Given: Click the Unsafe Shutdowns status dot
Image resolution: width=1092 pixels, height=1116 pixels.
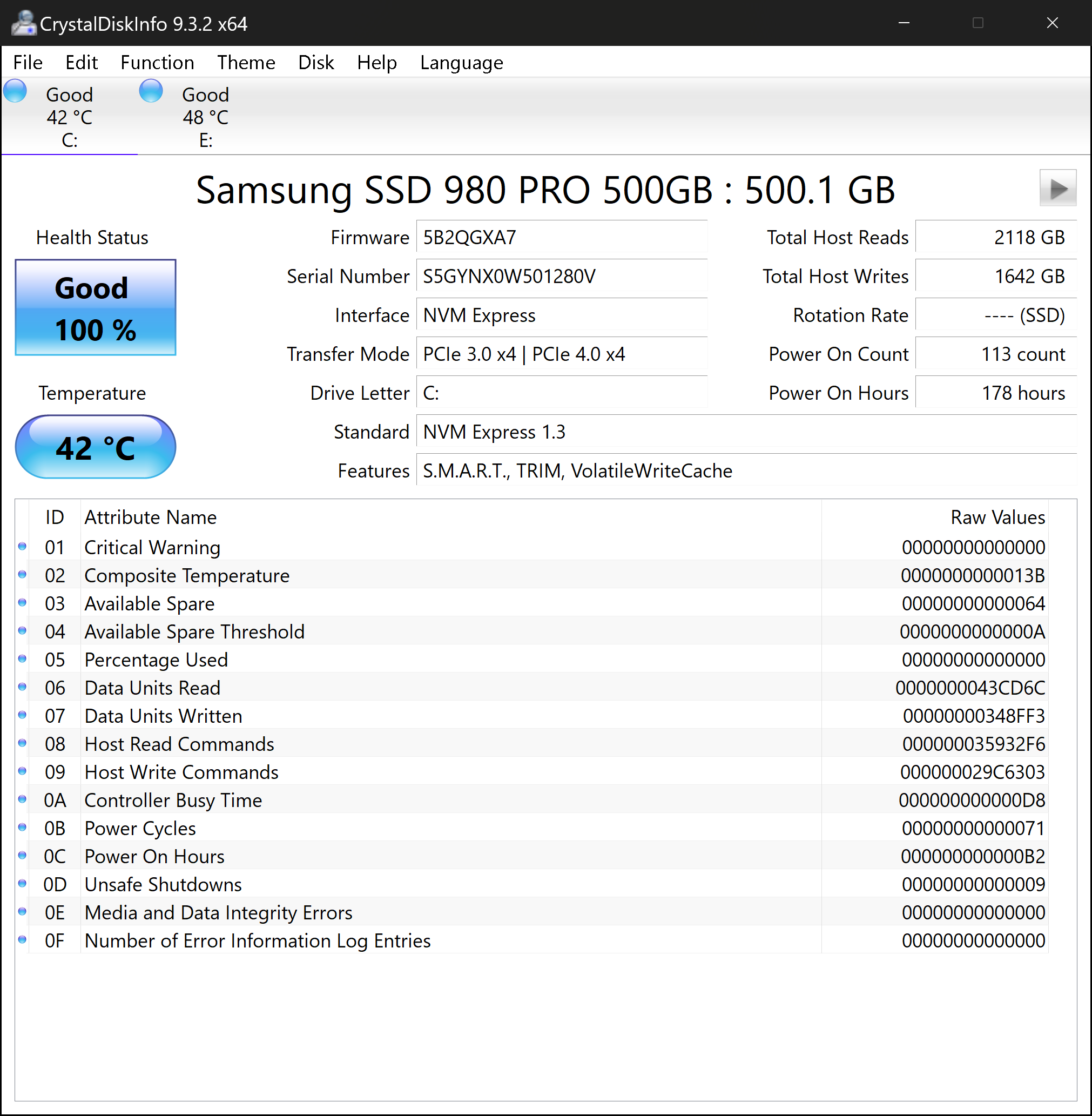Looking at the screenshot, I should coord(22,884).
